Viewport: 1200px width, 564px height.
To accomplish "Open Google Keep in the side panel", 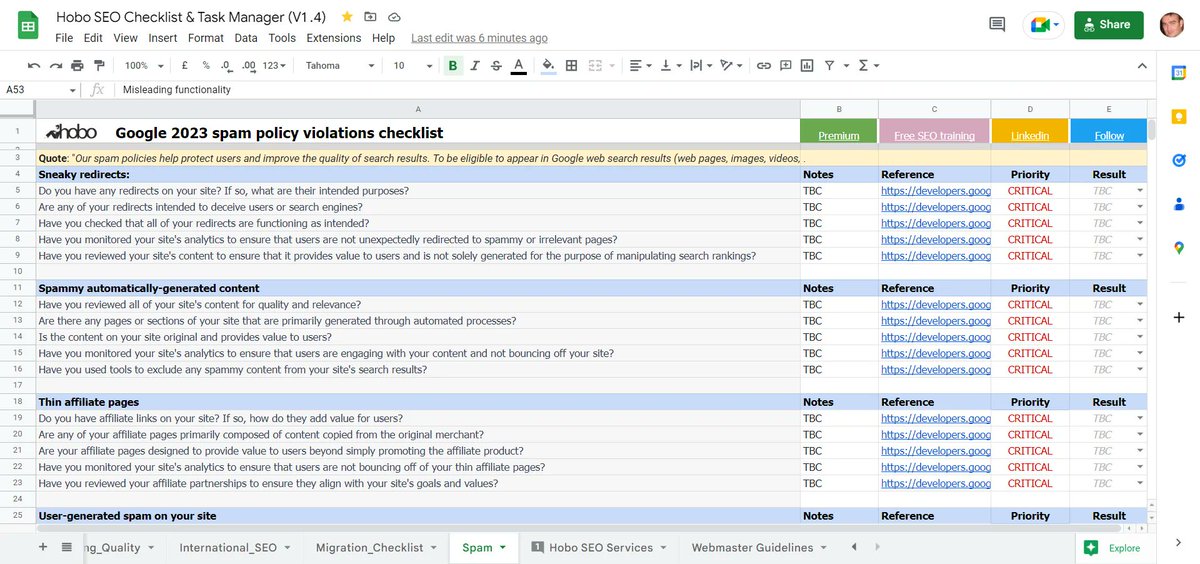I will coord(1179,116).
